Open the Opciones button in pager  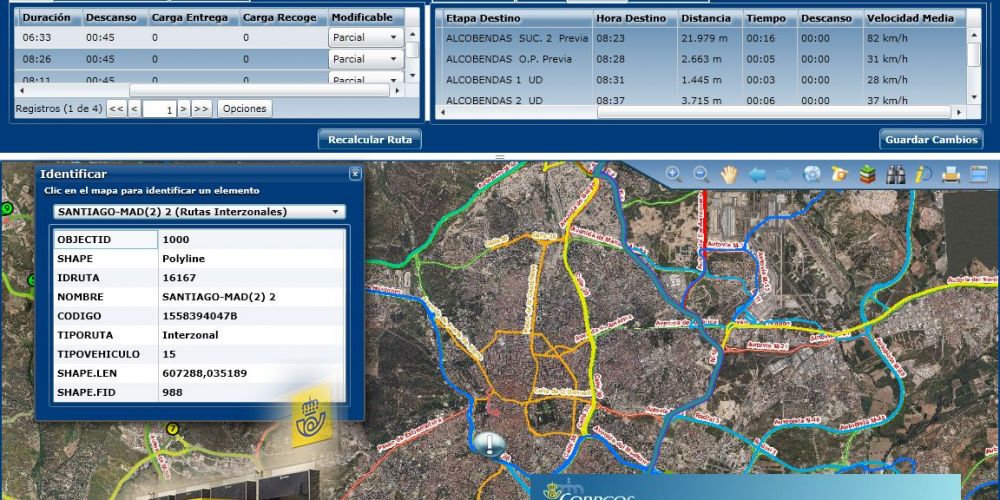pyautogui.click(x=244, y=108)
